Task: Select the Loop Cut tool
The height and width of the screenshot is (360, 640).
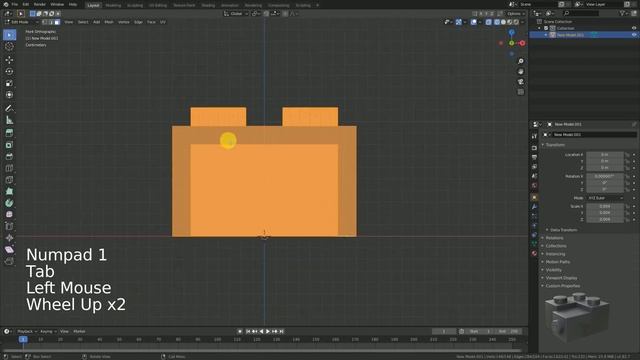Action: pos(9,168)
